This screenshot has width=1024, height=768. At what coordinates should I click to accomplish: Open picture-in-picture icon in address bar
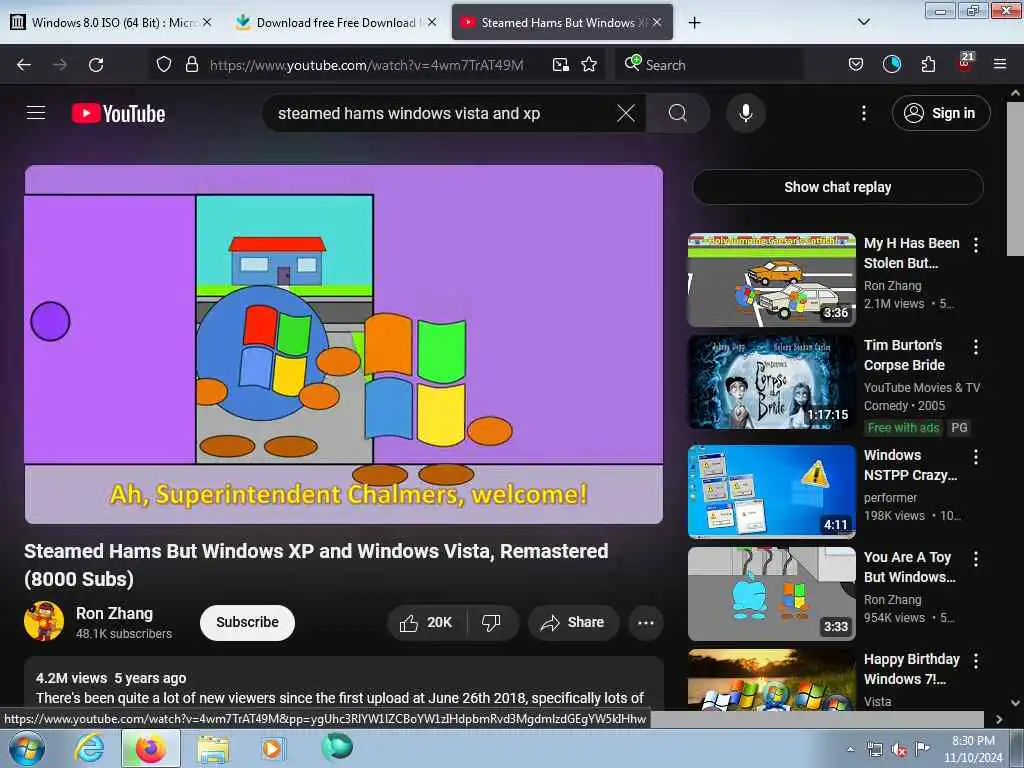[x=560, y=65]
